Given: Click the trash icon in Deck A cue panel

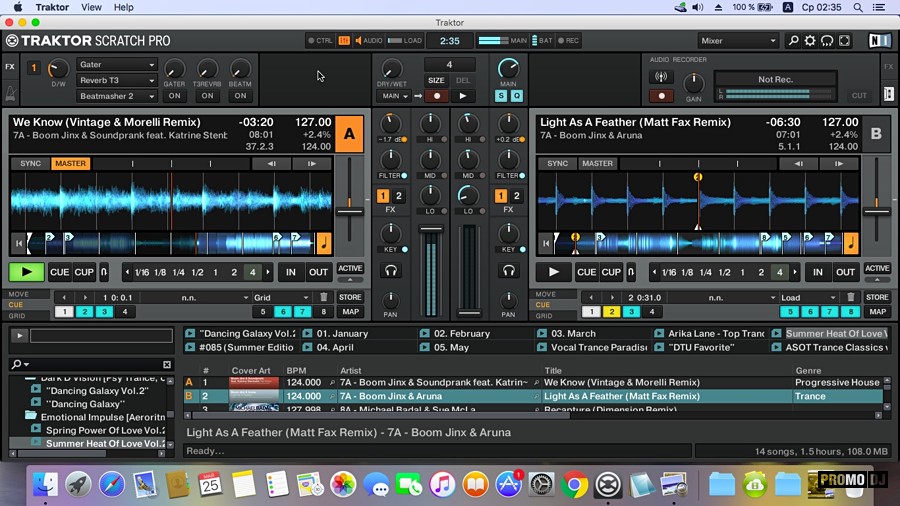Looking at the screenshot, I should 323,297.
